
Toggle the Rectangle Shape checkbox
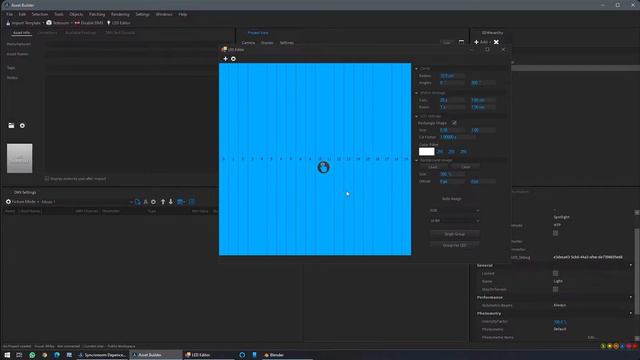tap(454, 123)
